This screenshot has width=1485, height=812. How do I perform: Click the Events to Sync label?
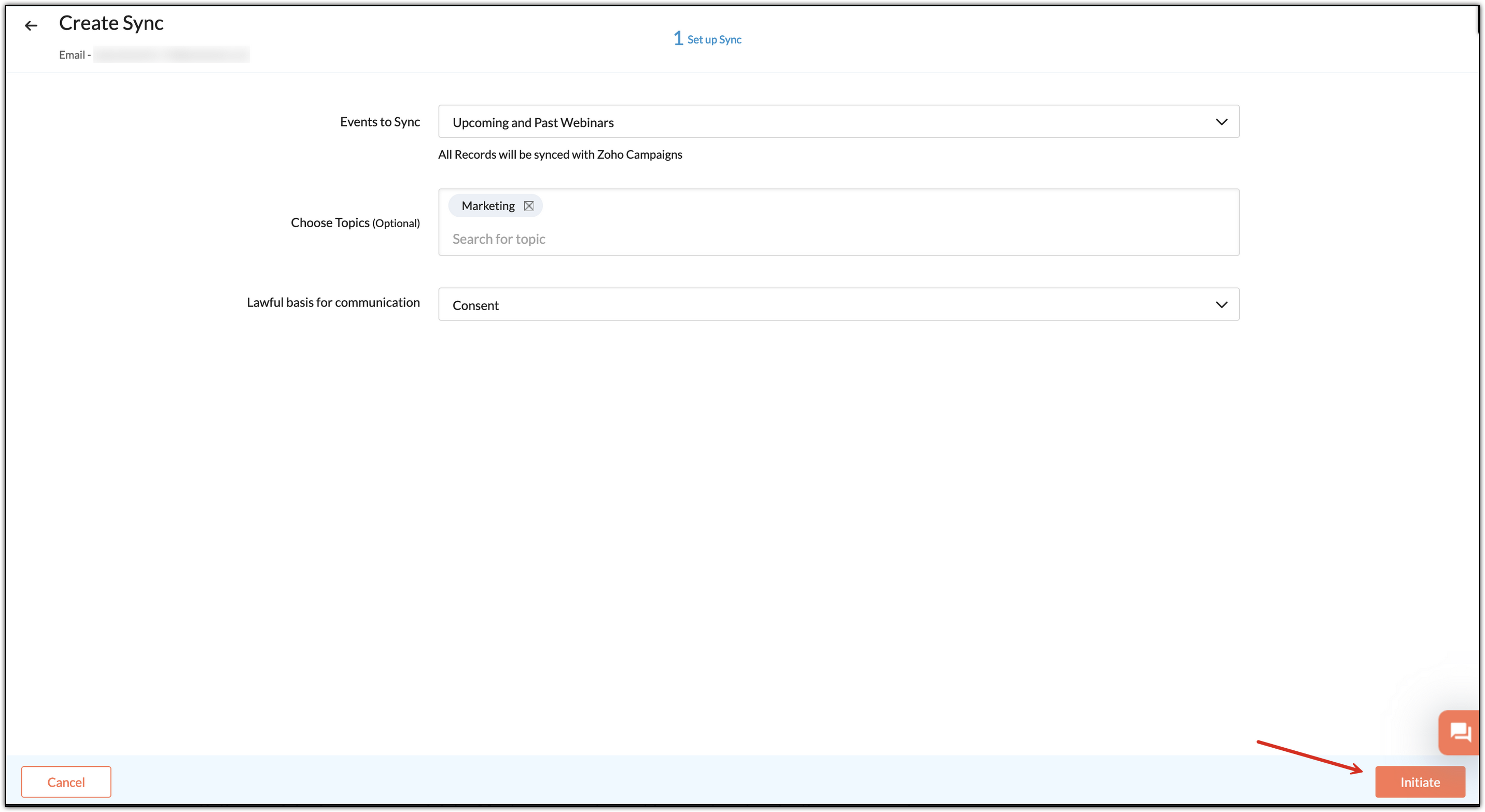(380, 122)
